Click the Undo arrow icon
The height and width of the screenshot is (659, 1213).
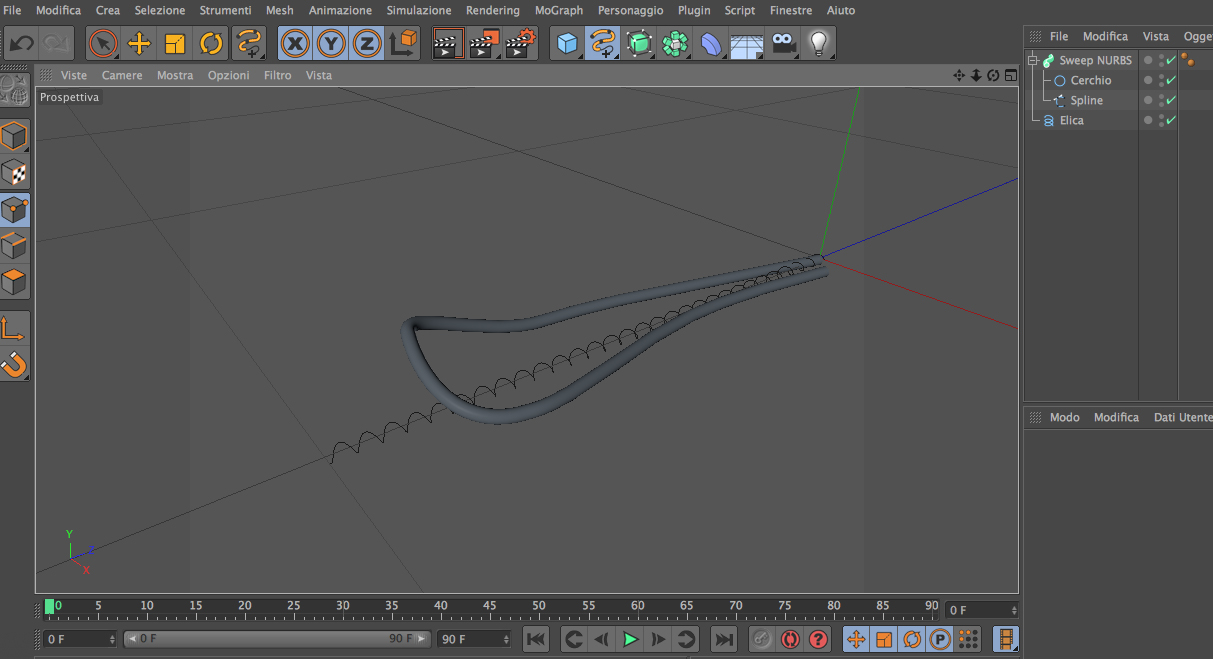pos(22,43)
